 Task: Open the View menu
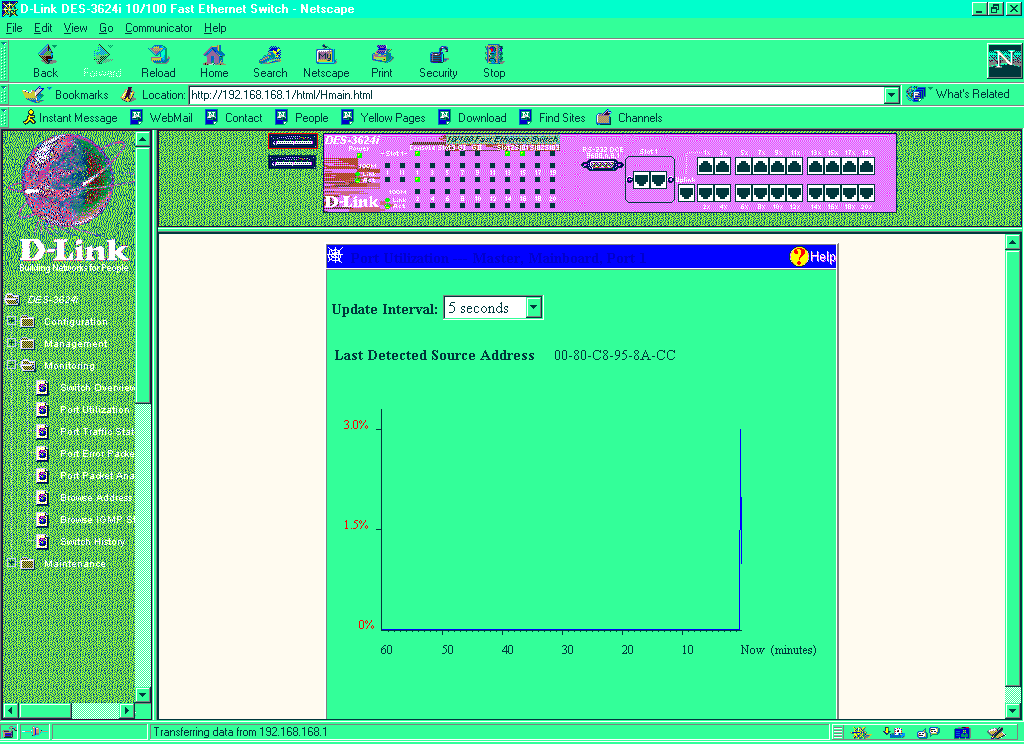(76, 28)
